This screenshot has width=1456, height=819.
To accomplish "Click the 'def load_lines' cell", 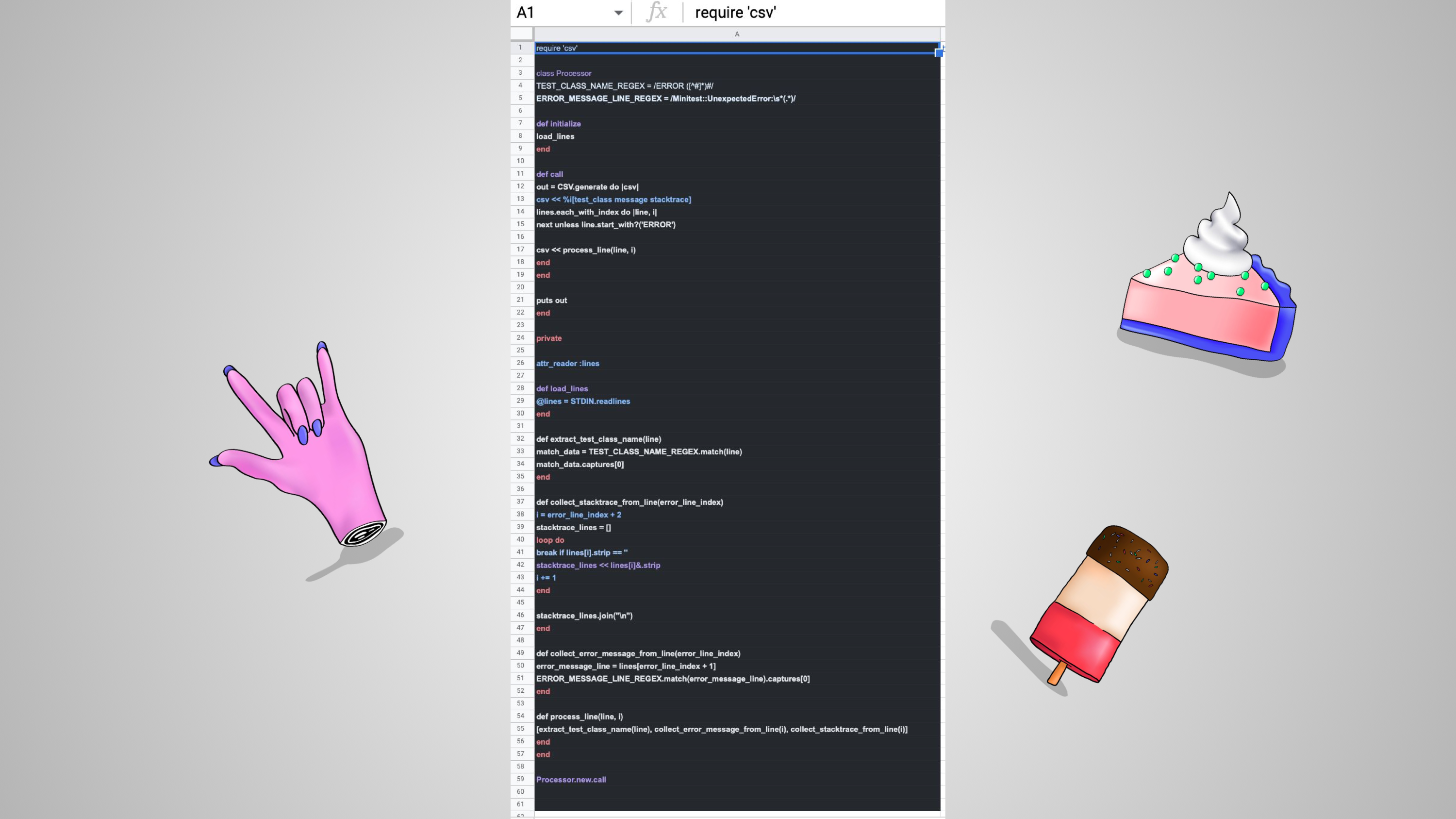I will pyautogui.click(x=737, y=388).
